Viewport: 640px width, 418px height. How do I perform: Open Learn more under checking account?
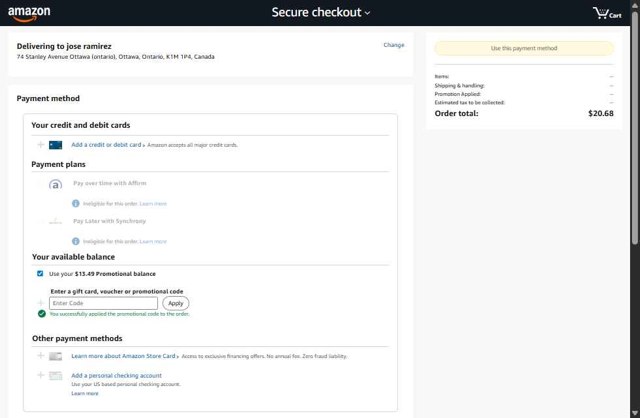(85, 394)
